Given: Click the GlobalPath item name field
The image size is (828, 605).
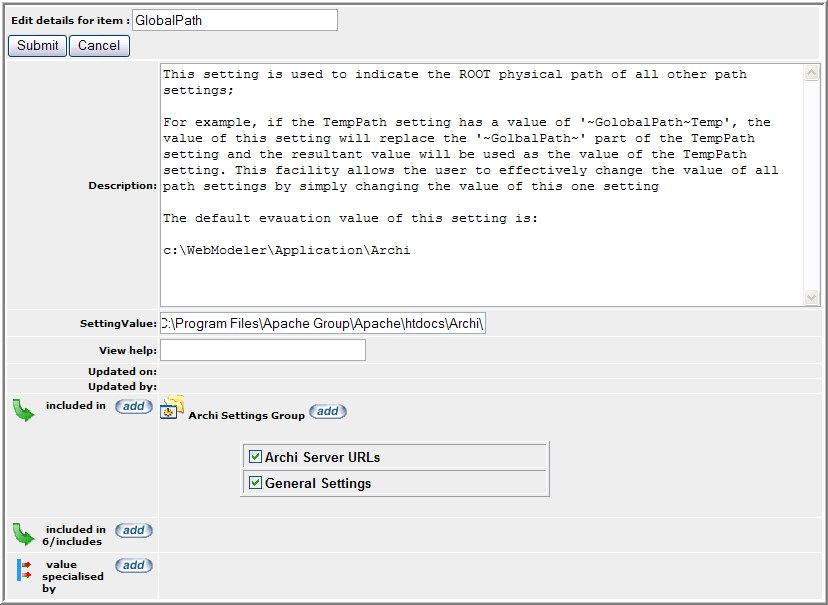Looking at the screenshot, I should (235, 20).
